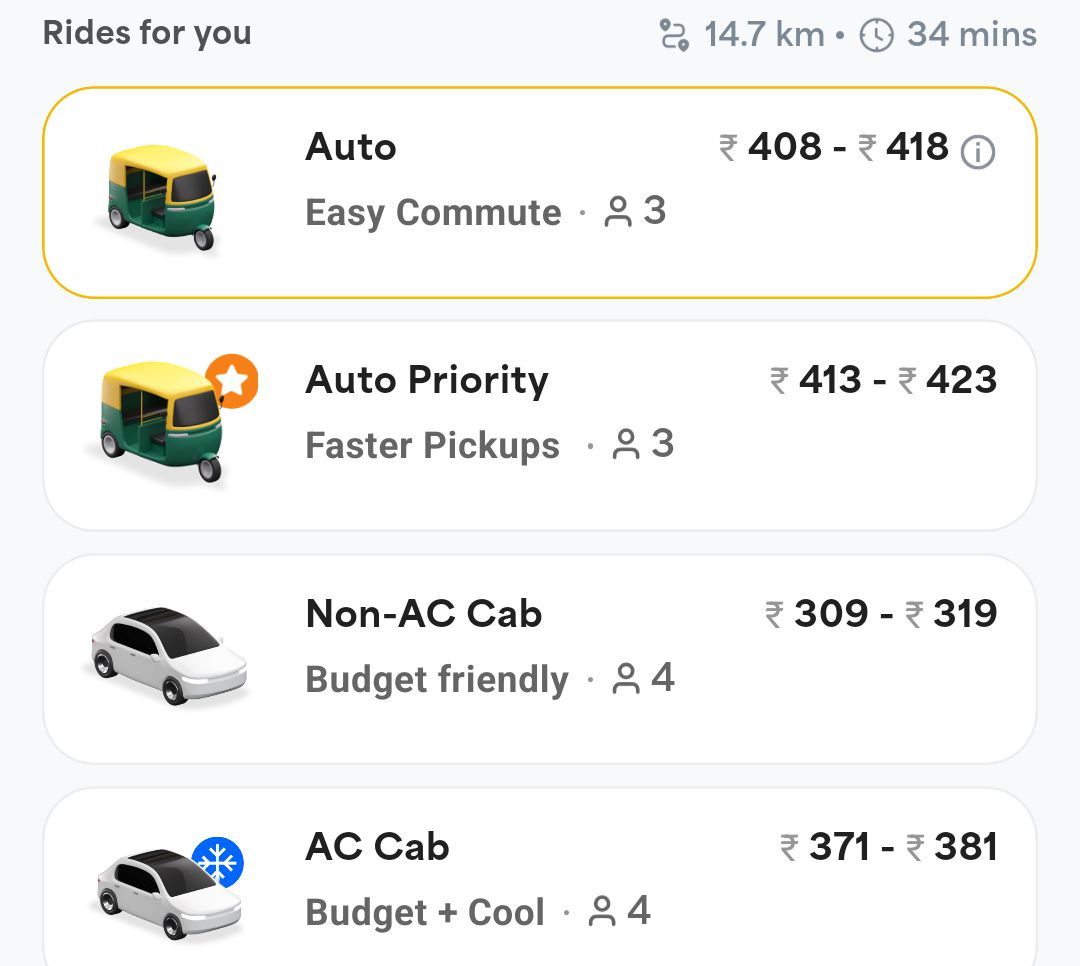Screen dimensions: 1080x966
Task: Tap the route distance icon near 14.7 km
Action: click(674, 34)
